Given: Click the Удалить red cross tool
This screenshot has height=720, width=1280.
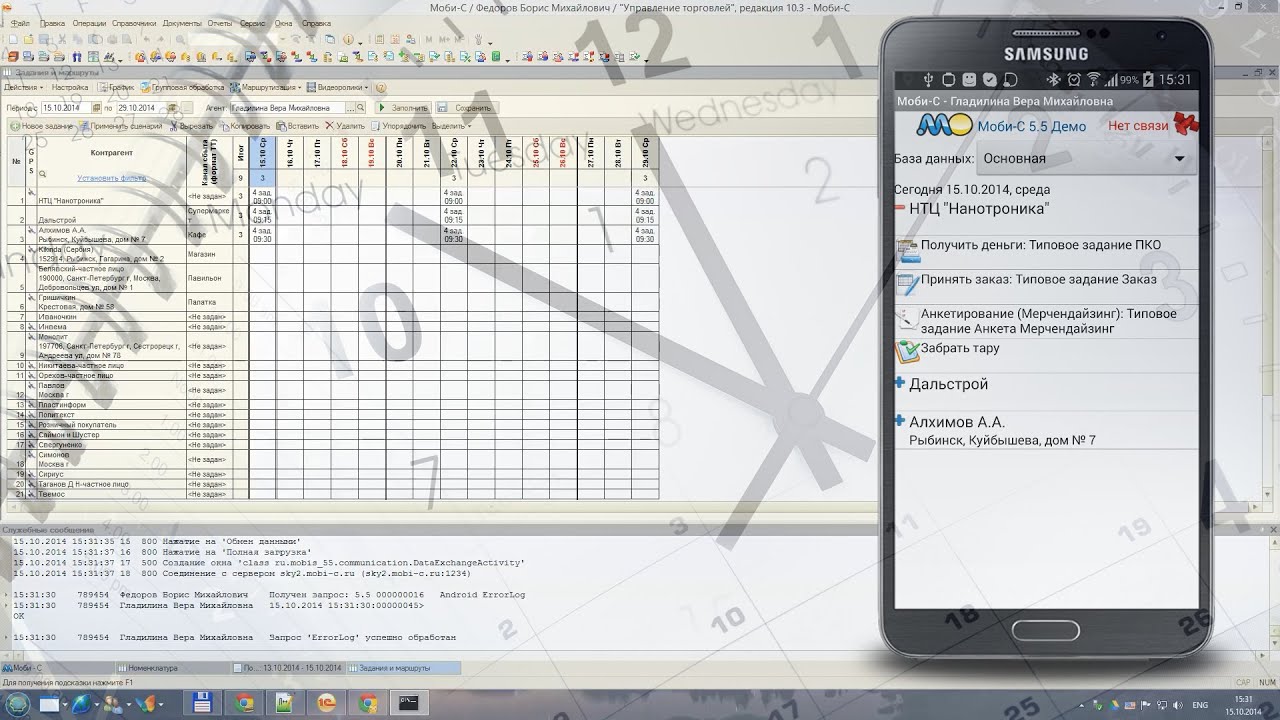Looking at the screenshot, I should (x=345, y=127).
